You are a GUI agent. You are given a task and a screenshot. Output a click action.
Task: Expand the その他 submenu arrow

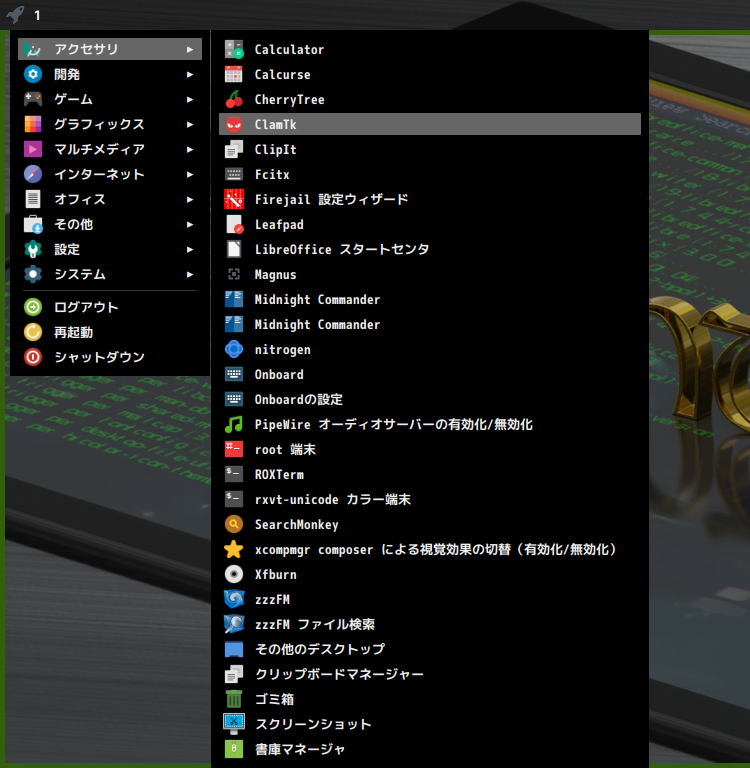click(190, 224)
